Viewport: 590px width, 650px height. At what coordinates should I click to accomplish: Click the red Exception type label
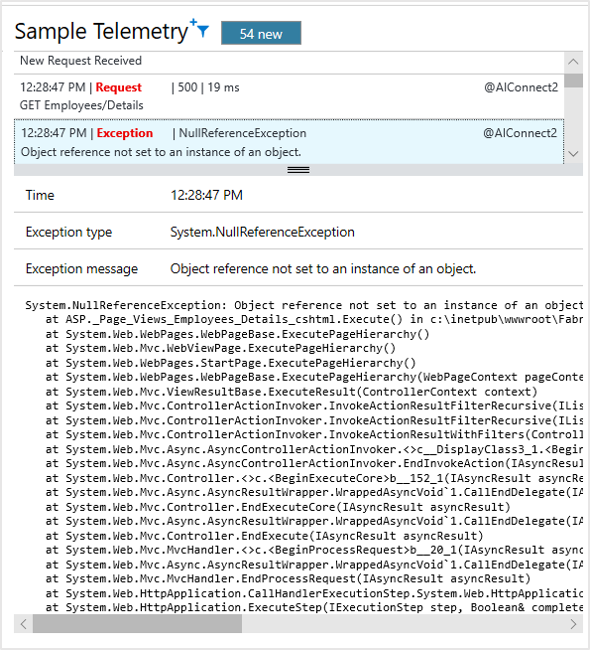[125, 133]
